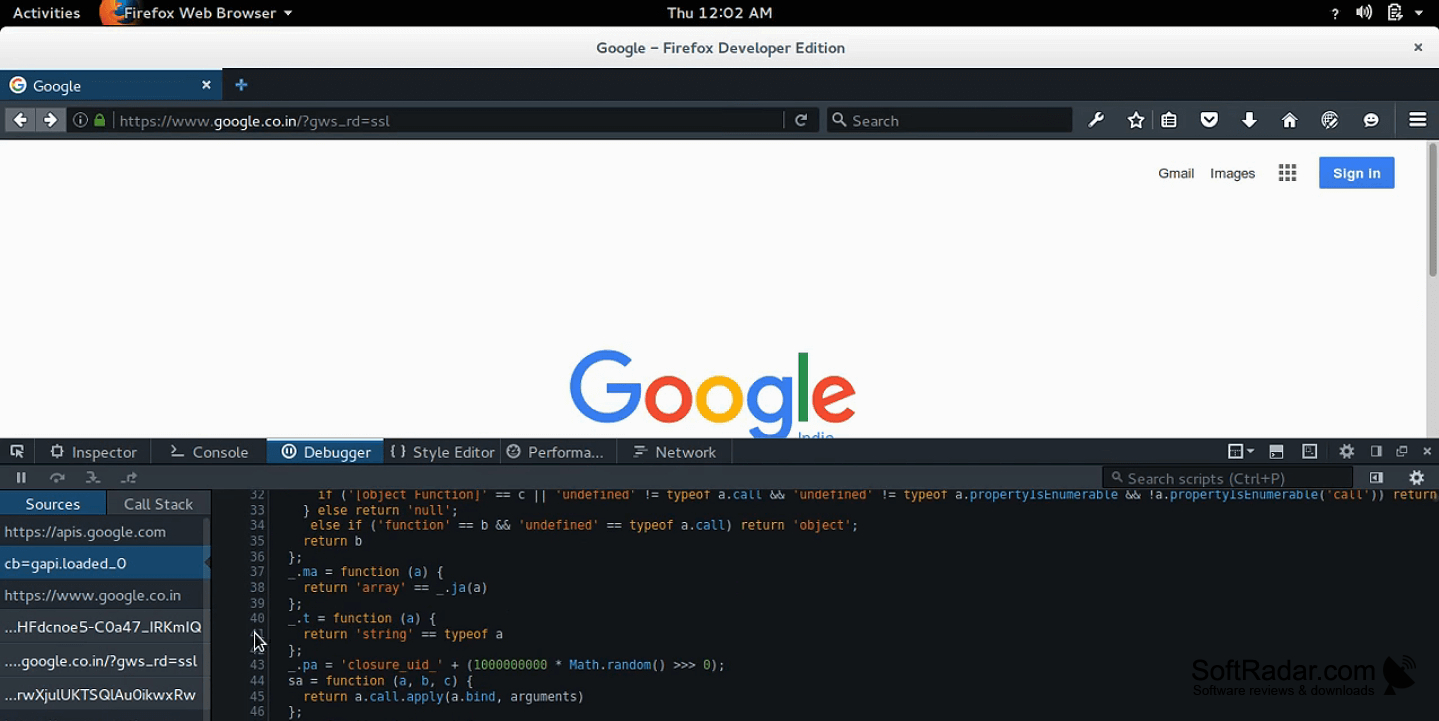The height and width of the screenshot is (721, 1439).
Task: Click the blue Sign in button
Action: [1356, 173]
